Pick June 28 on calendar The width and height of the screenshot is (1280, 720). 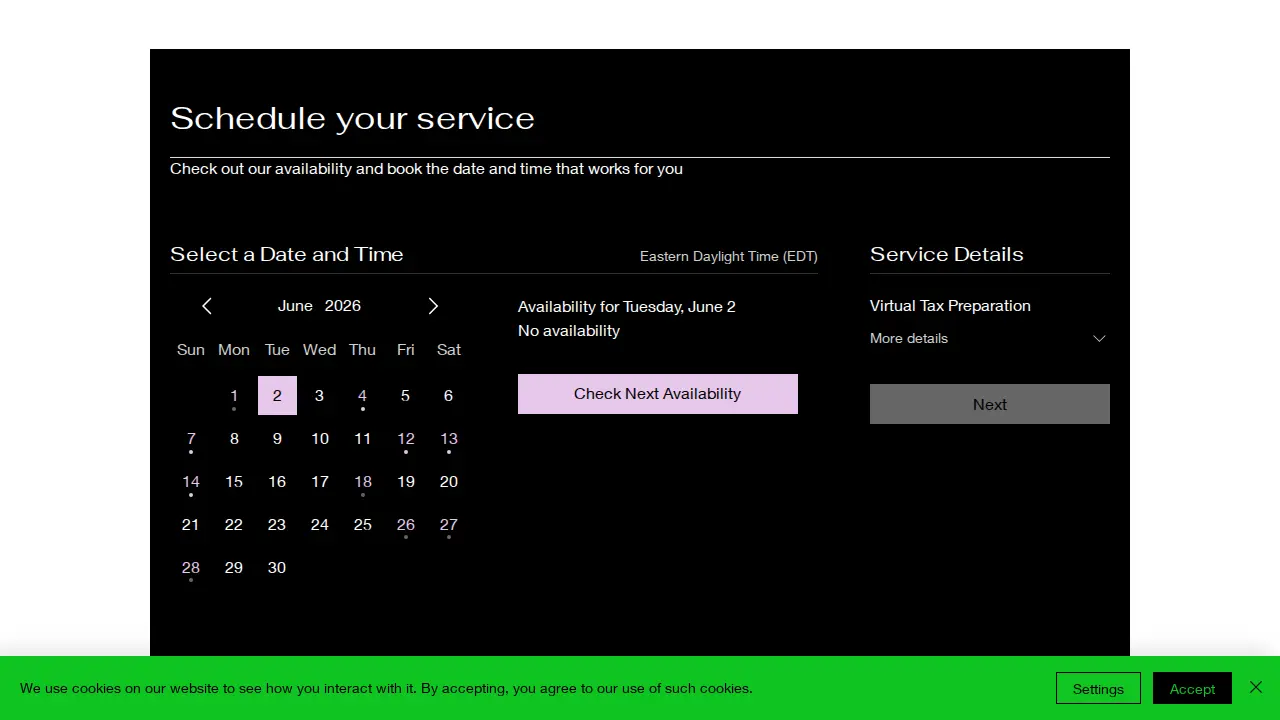coord(191,568)
